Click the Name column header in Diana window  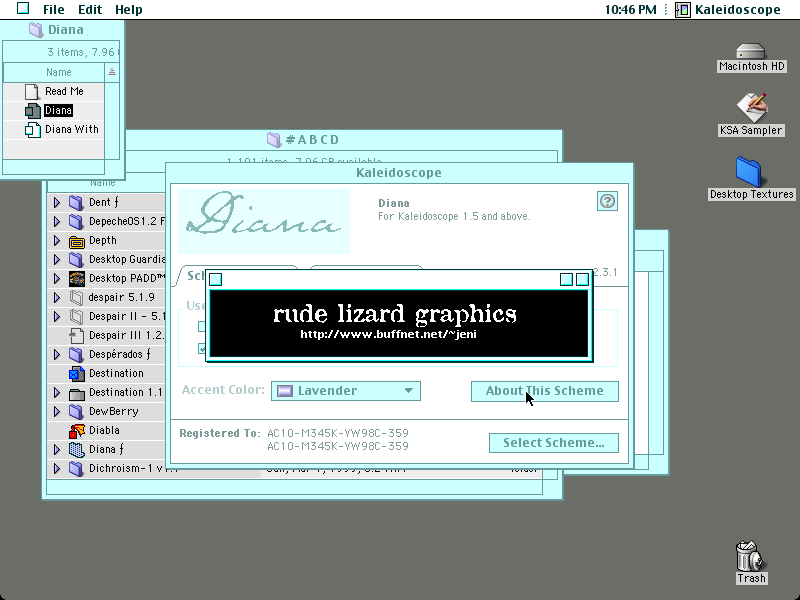[54, 72]
